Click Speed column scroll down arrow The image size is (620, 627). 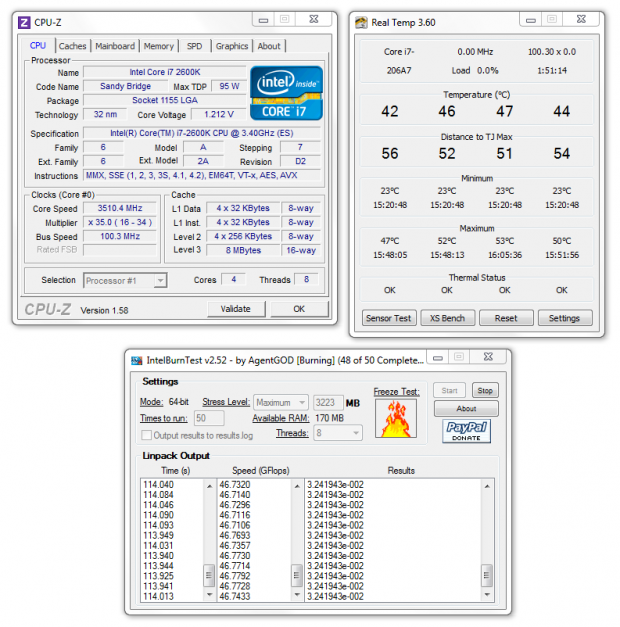[x=297, y=595]
